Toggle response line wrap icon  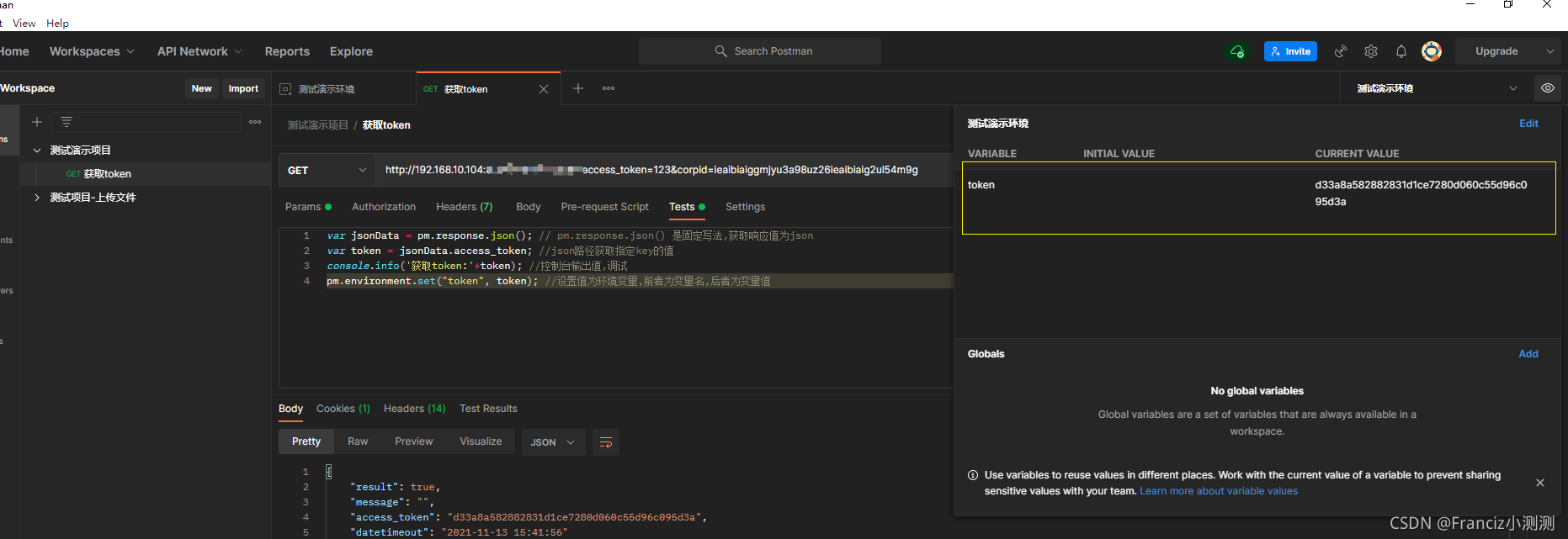[x=606, y=442]
